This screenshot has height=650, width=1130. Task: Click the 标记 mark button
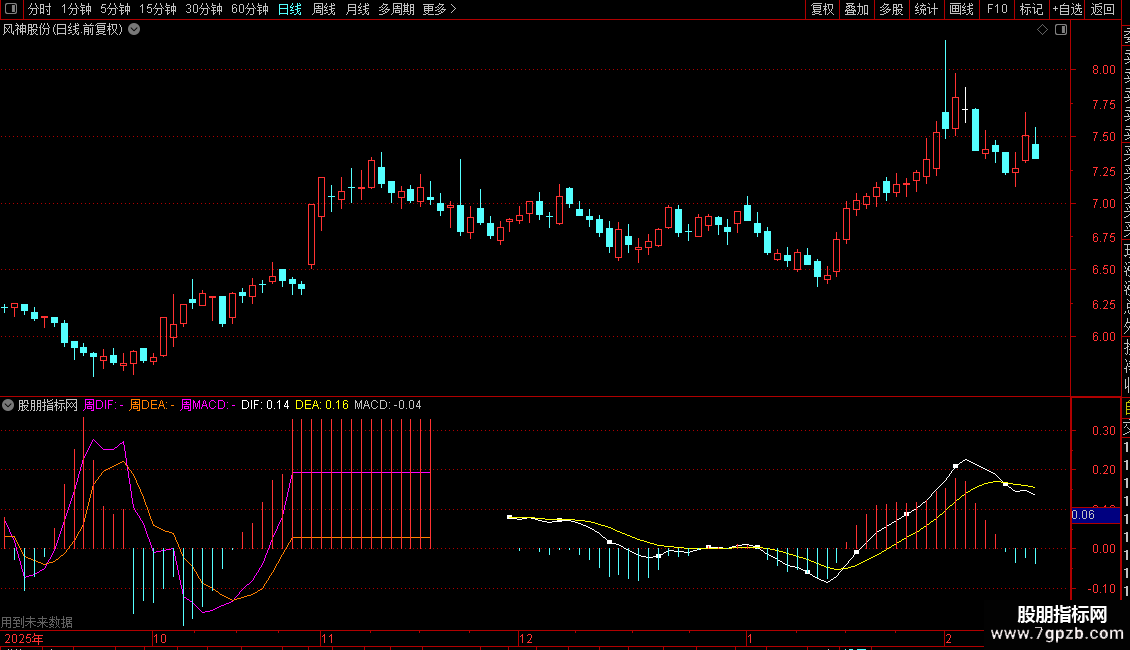(1031, 9)
